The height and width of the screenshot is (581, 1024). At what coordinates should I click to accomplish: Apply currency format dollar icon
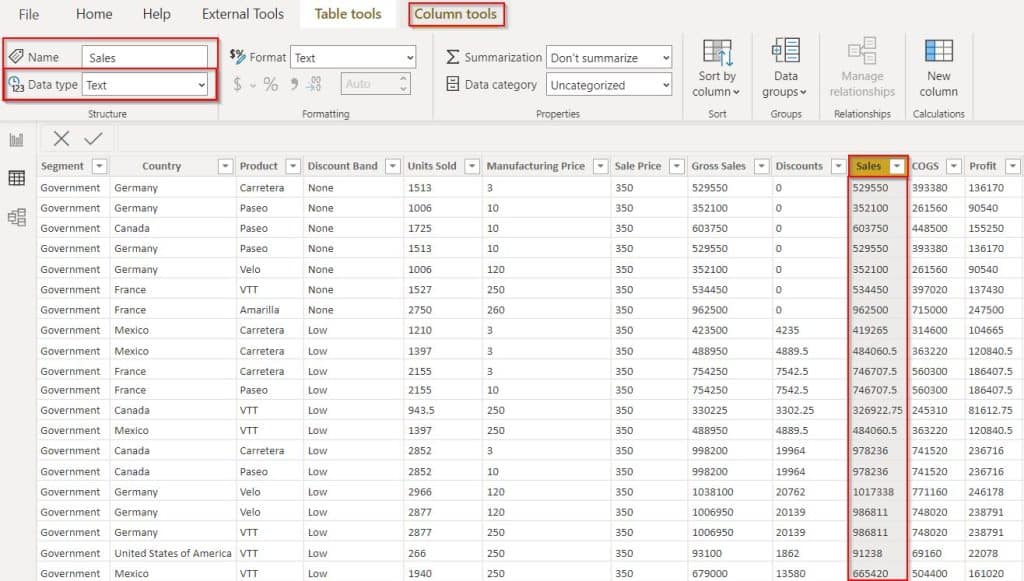[237, 84]
